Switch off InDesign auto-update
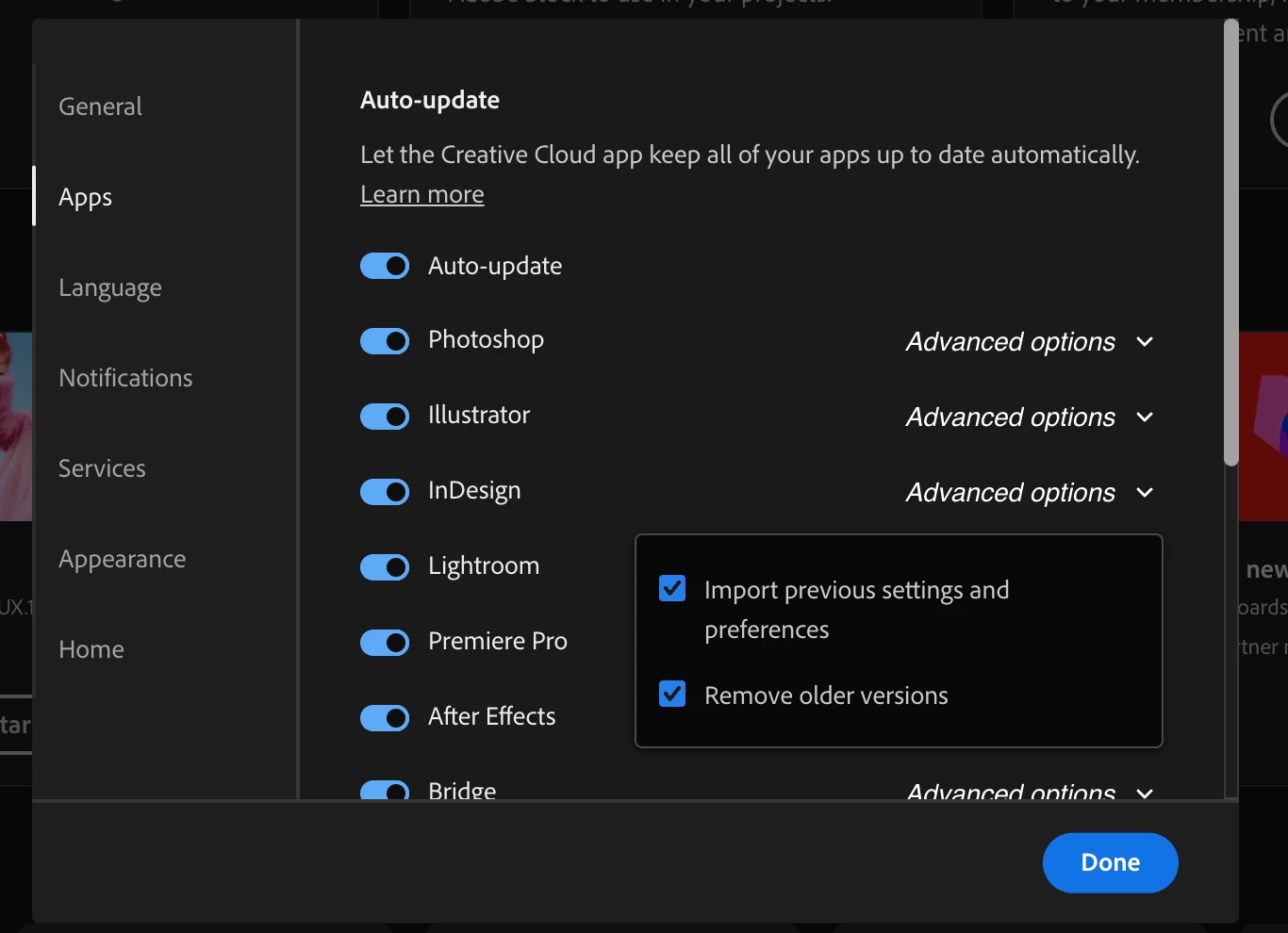This screenshot has width=1288, height=933. (385, 492)
